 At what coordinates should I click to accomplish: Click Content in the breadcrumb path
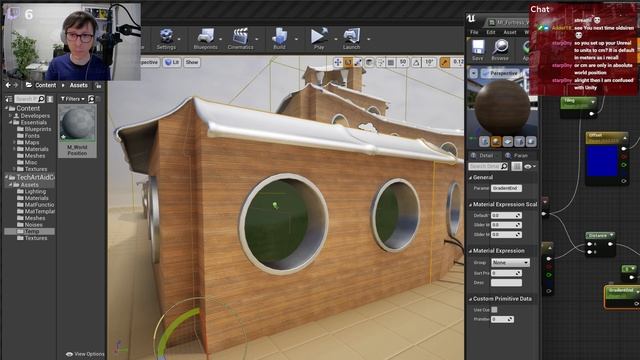point(45,85)
